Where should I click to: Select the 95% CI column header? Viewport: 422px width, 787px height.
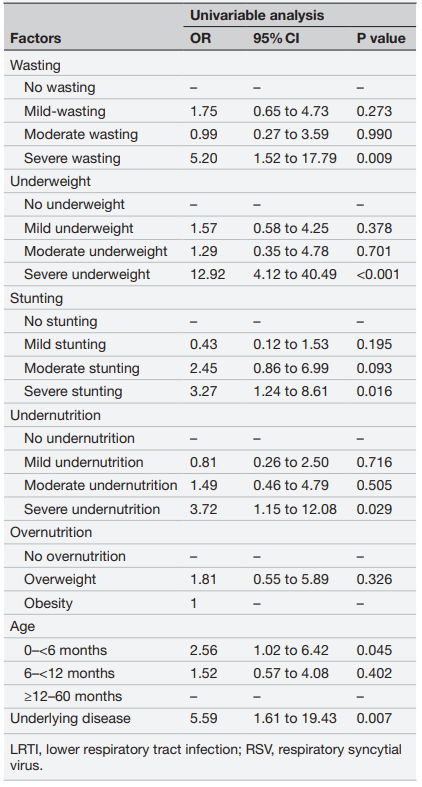click(x=276, y=38)
